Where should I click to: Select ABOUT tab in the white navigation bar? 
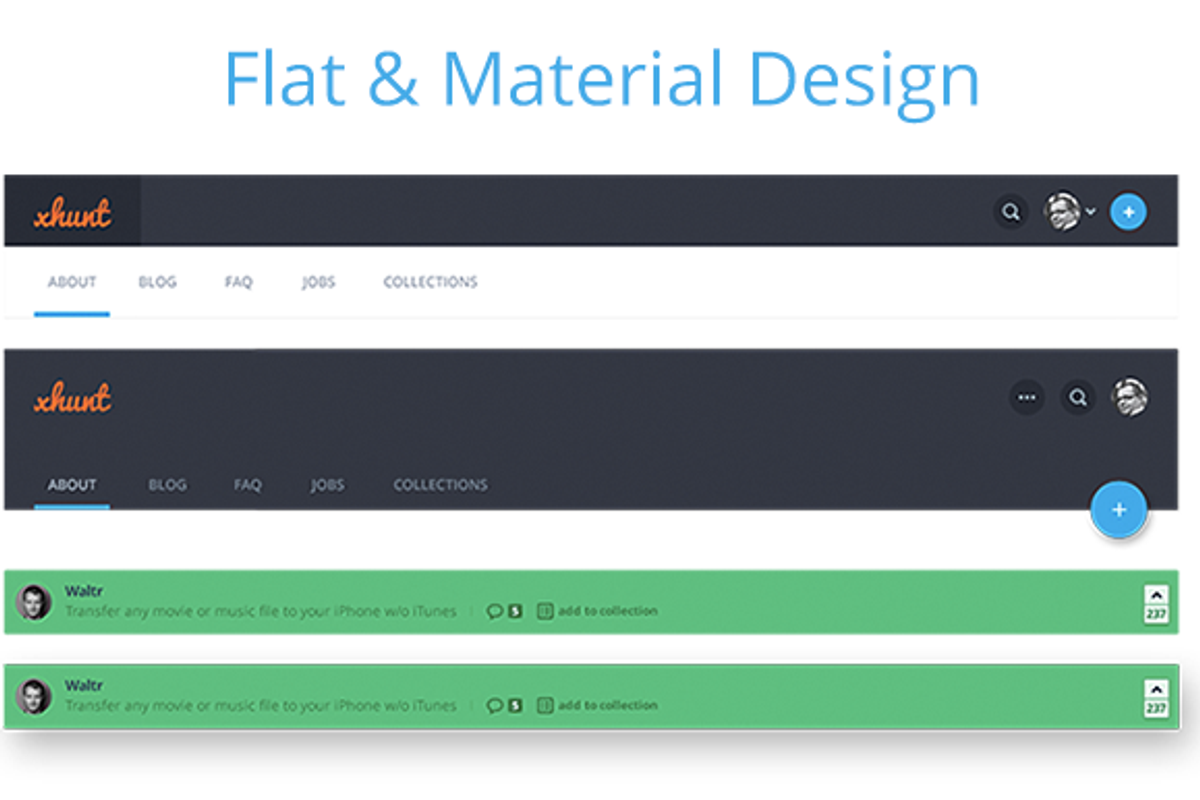[x=72, y=282]
